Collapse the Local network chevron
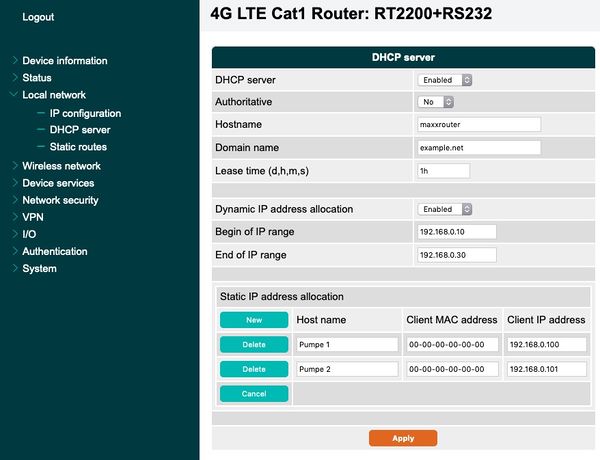The image size is (600, 460). point(14,94)
